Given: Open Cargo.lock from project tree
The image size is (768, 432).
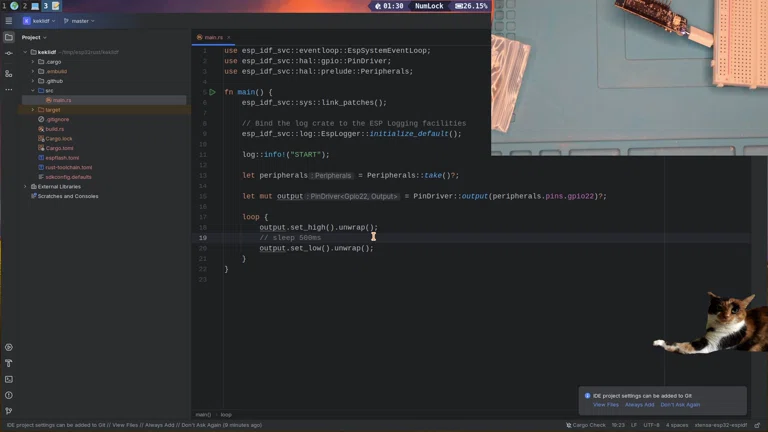Looking at the screenshot, I should tap(59, 139).
